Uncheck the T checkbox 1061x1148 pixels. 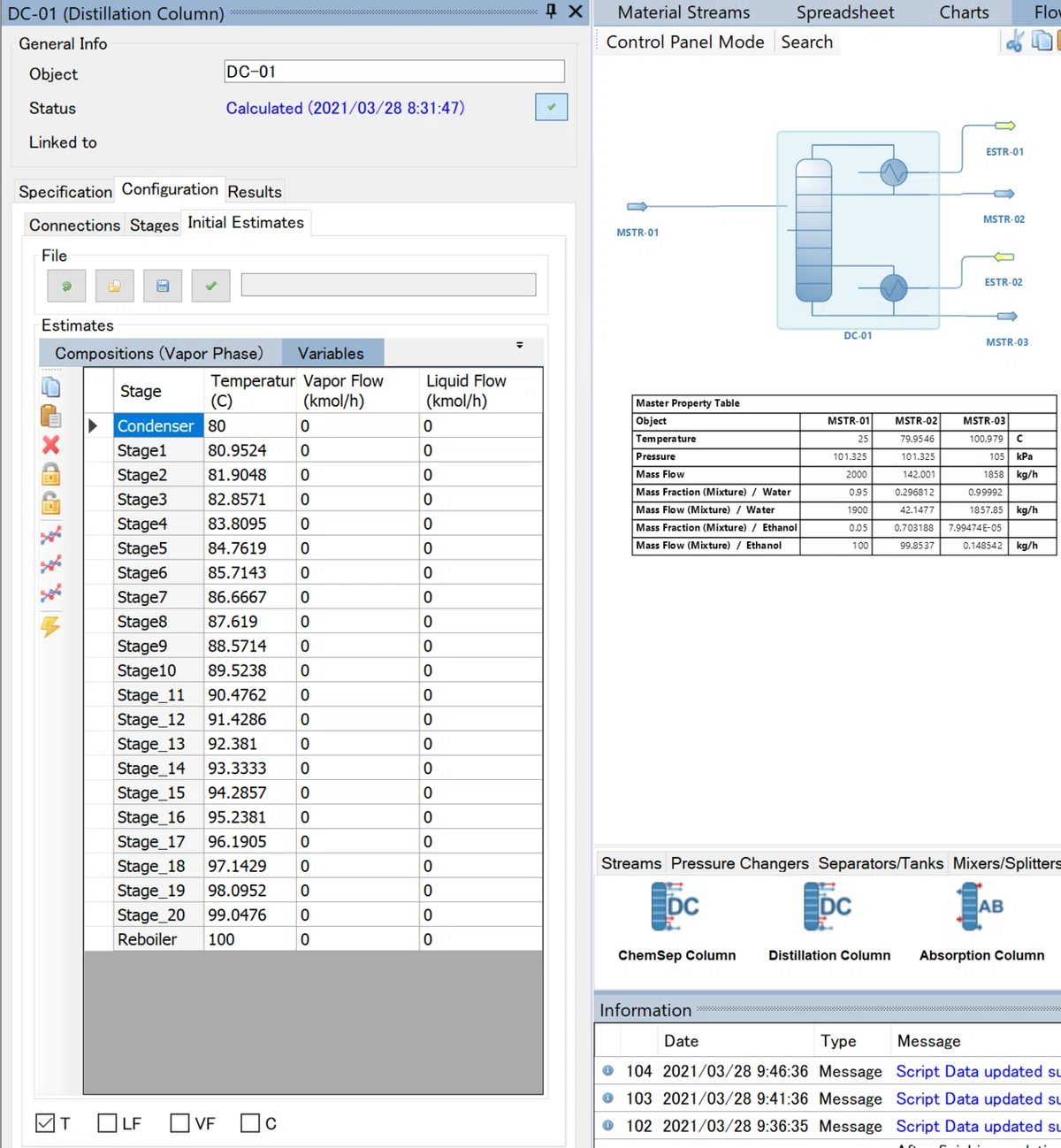coord(45,1123)
